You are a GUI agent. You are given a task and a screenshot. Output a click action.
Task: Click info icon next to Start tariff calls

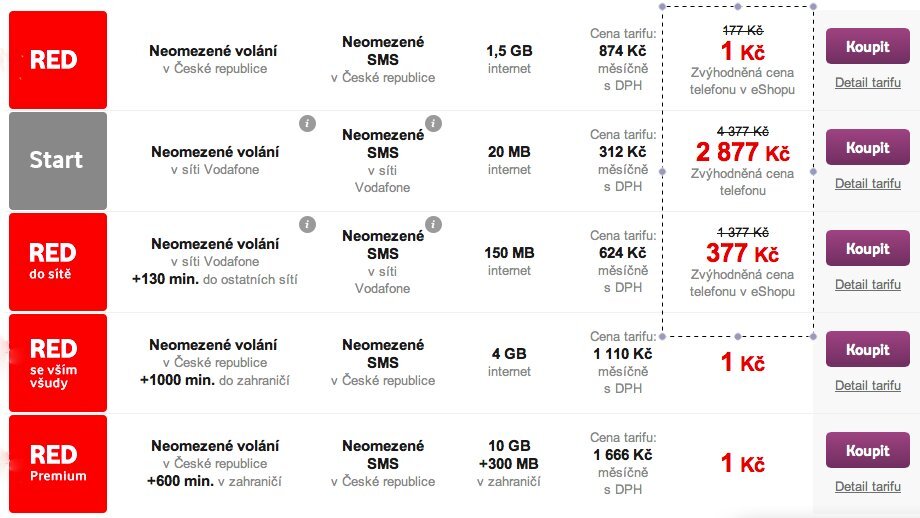pos(308,123)
